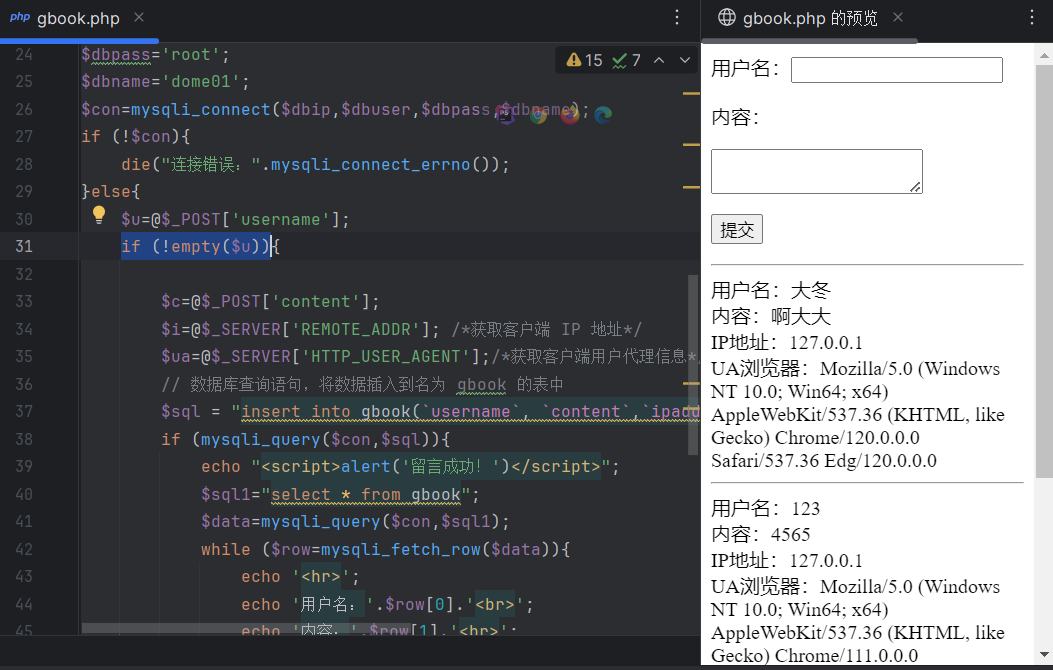
Task: Open page in Chrome browser icon
Action: tap(538, 115)
